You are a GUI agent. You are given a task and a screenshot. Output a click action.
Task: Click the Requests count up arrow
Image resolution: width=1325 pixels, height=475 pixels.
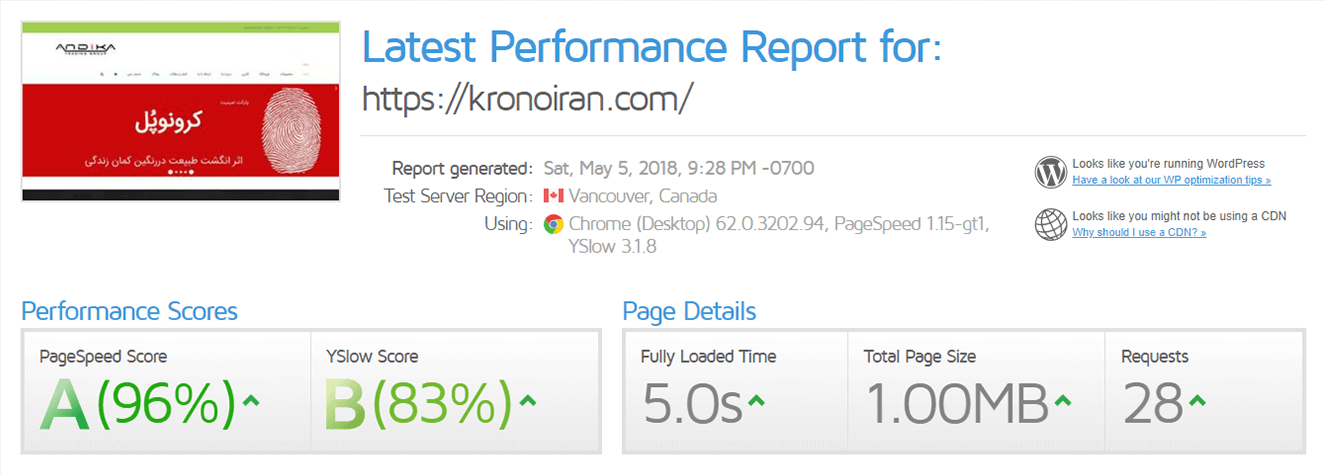click(x=1197, y=401)
